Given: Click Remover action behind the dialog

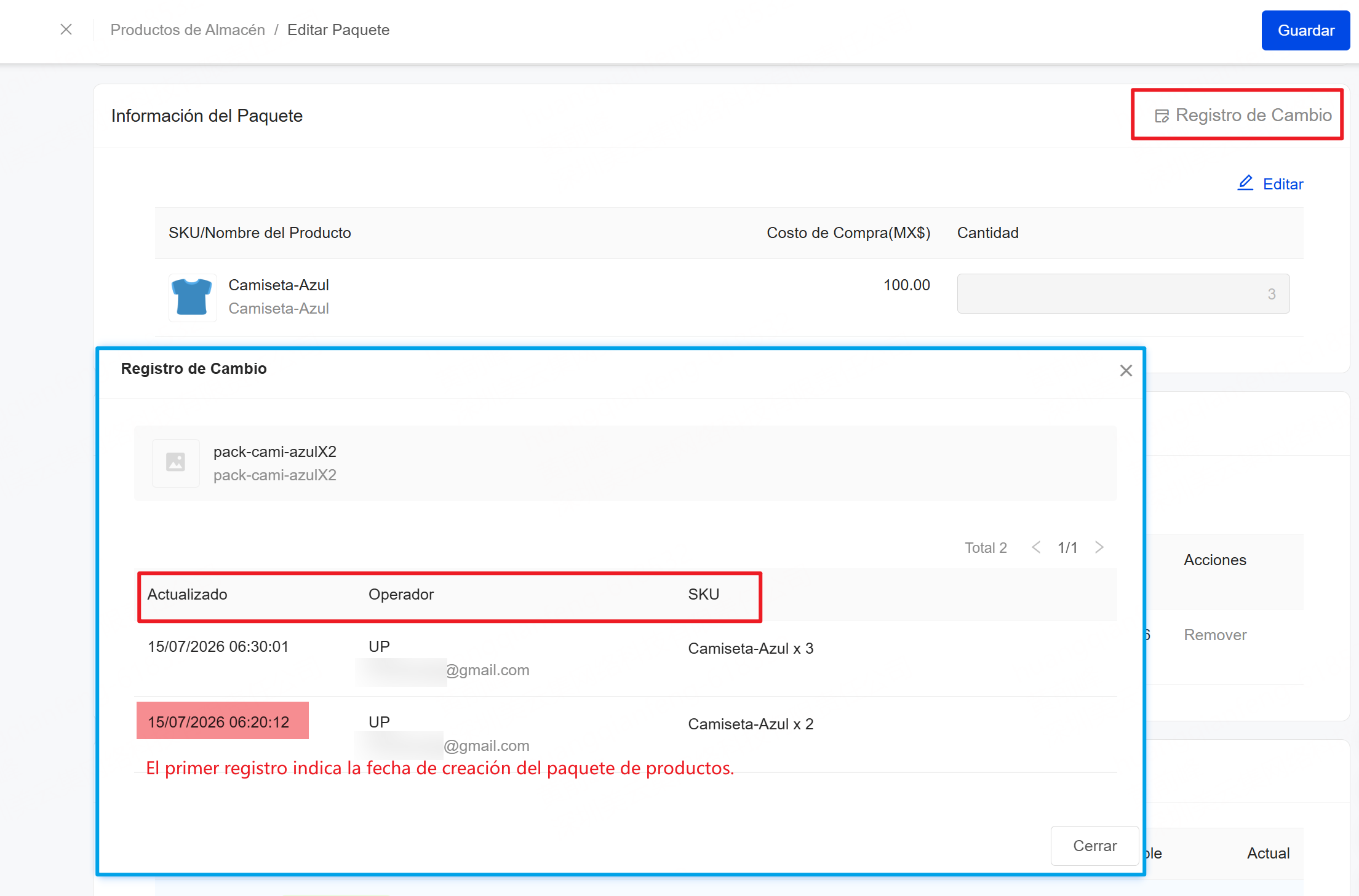Looking at the screenshot, I should pos(1215,635).
